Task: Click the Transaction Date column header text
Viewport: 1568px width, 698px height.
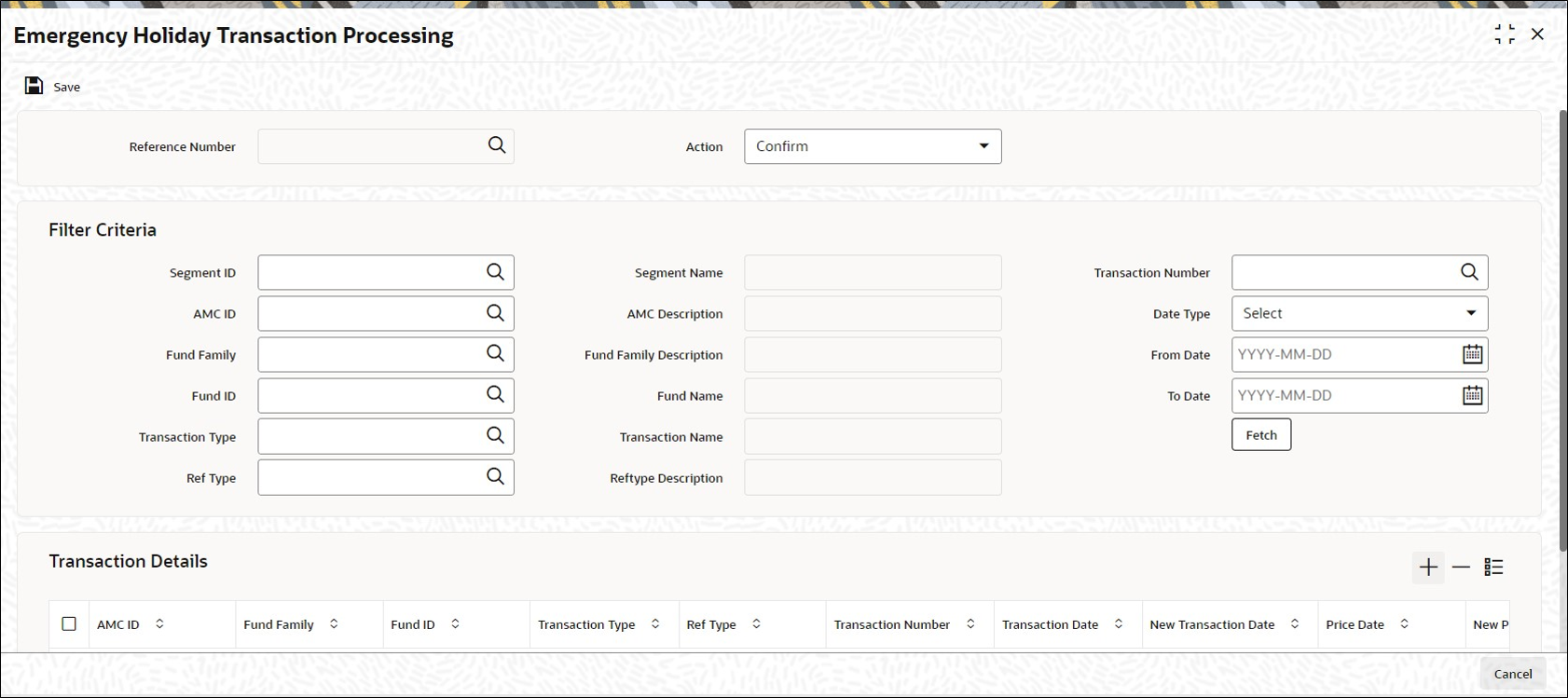Action: pyautogui.click(x=1050, y=624)
